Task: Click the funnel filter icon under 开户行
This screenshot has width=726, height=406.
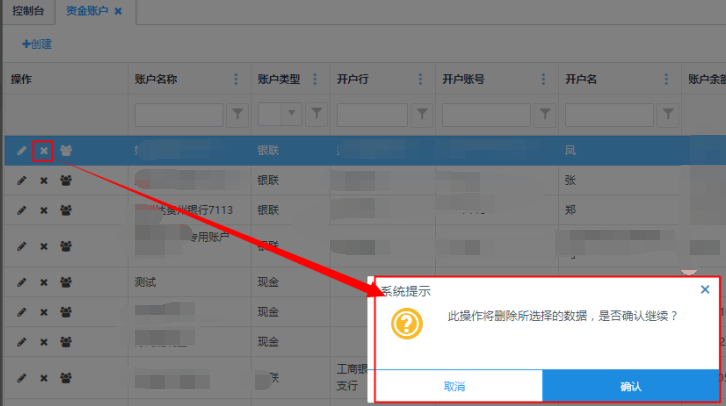Action: 421,115
